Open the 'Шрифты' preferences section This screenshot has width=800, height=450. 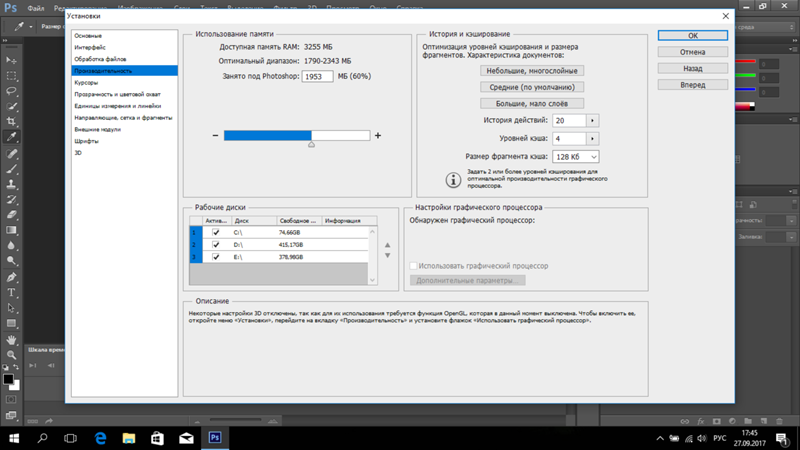(x=86, y=141)
